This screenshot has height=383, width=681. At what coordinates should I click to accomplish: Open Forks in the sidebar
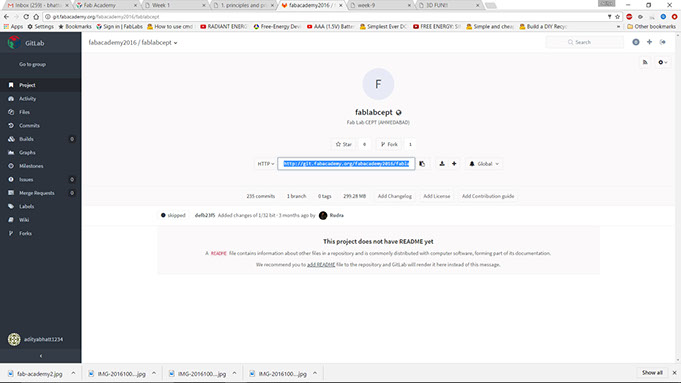[40, 233]
